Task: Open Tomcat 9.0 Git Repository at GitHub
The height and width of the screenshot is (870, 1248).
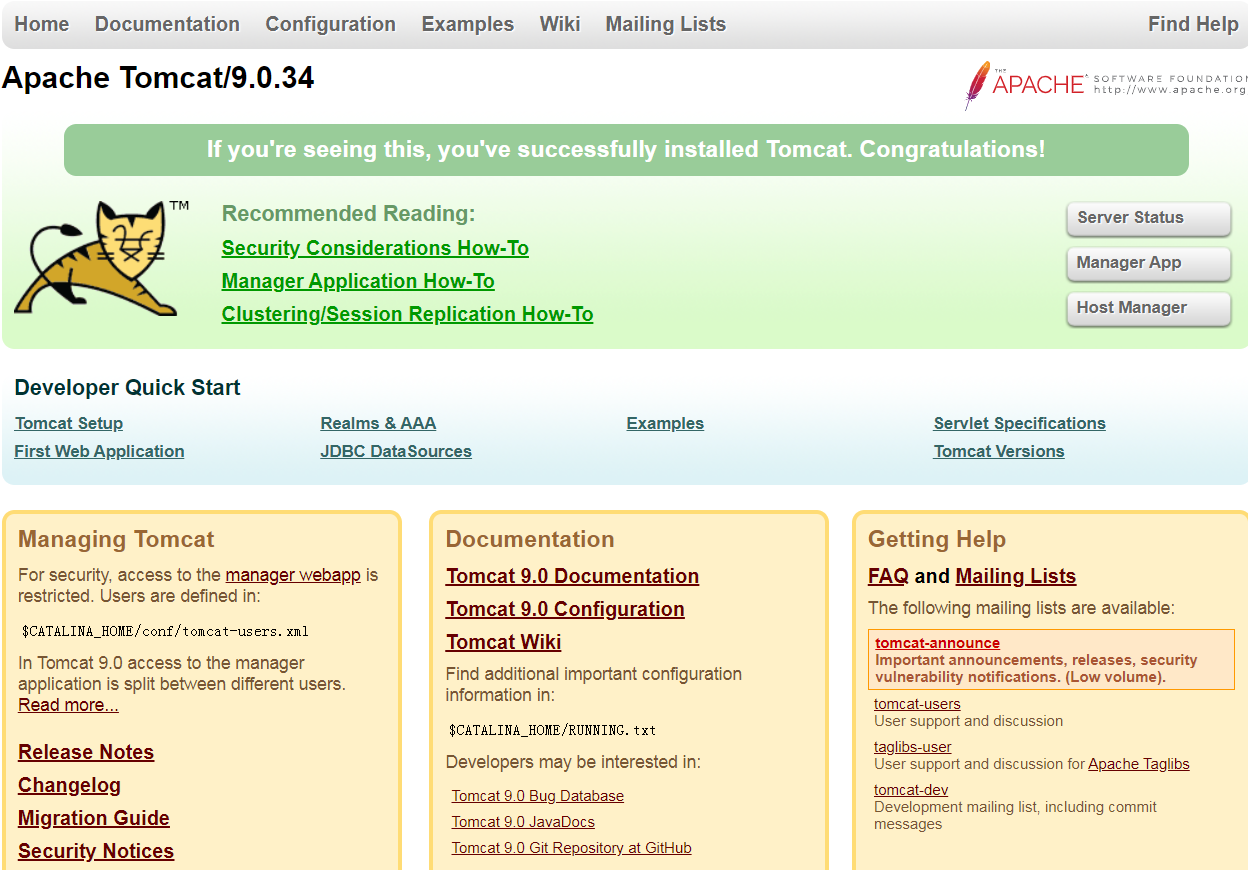Action: pyautogui.click(x=571, y=848)
